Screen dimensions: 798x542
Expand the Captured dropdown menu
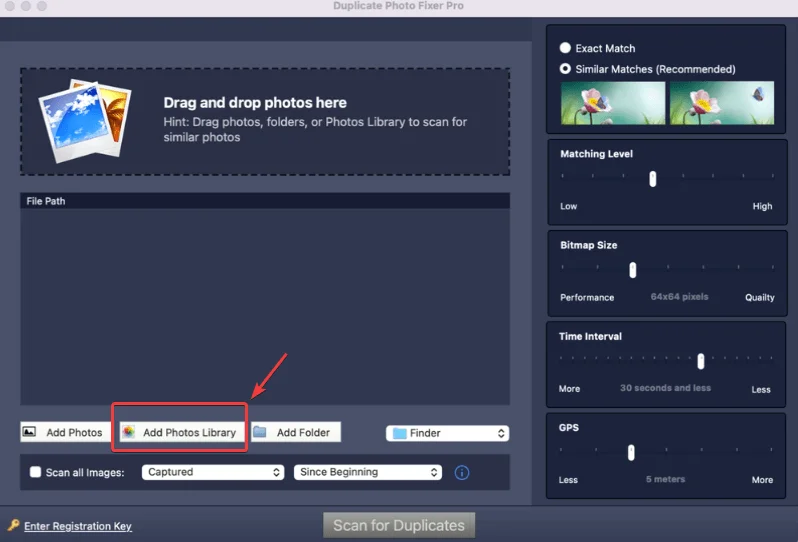pos(213,472)
